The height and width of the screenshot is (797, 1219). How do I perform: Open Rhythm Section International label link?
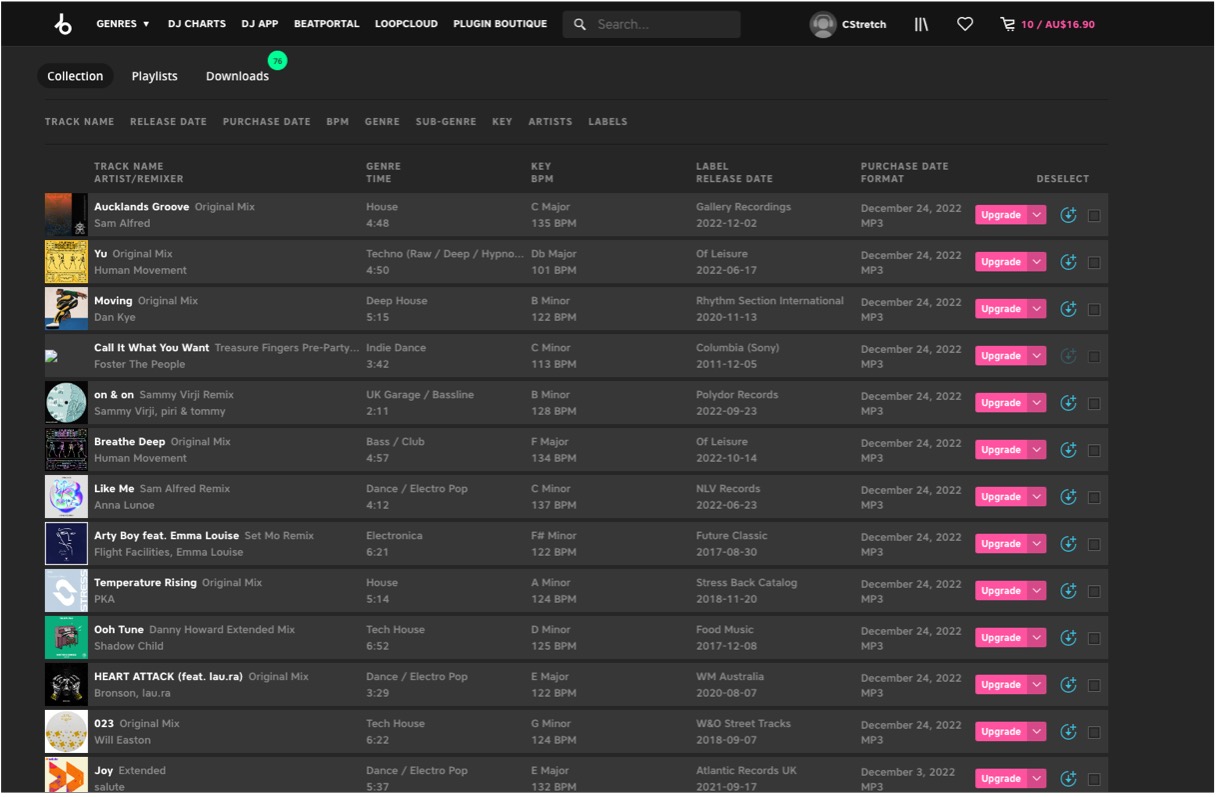click(770, 301)
